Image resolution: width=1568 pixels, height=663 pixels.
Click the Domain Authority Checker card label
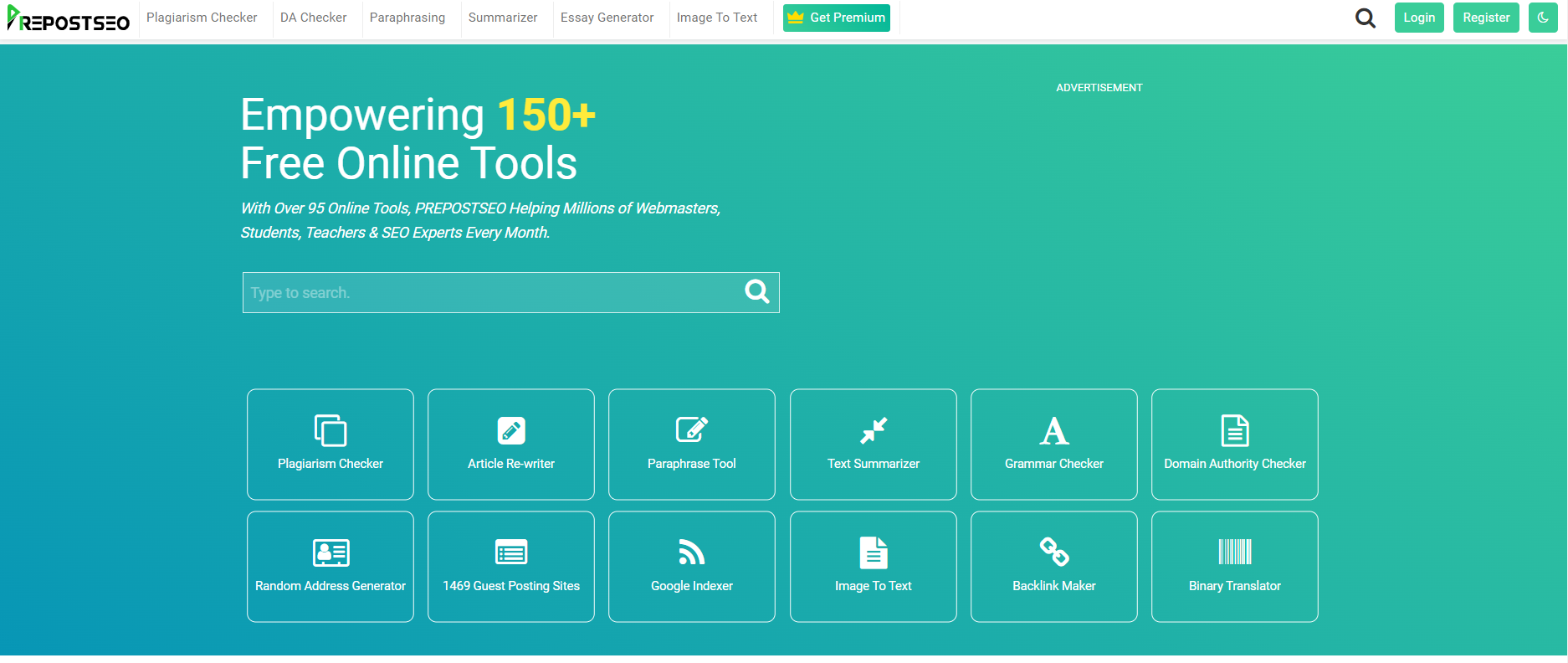tap(1235, 464)
